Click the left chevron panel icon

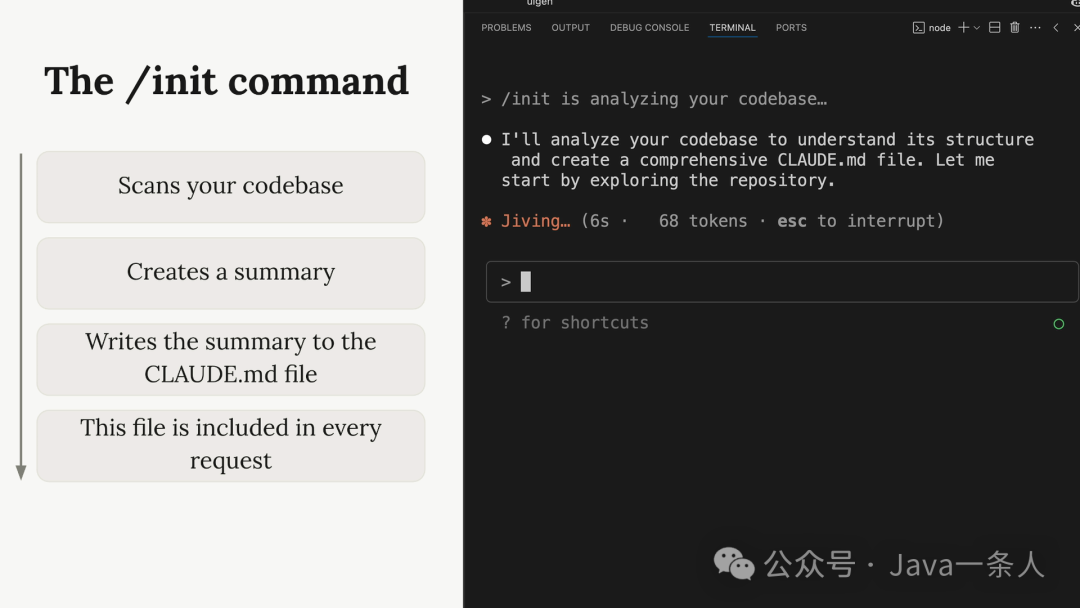pyautogui.click(x=1056, y=28)
